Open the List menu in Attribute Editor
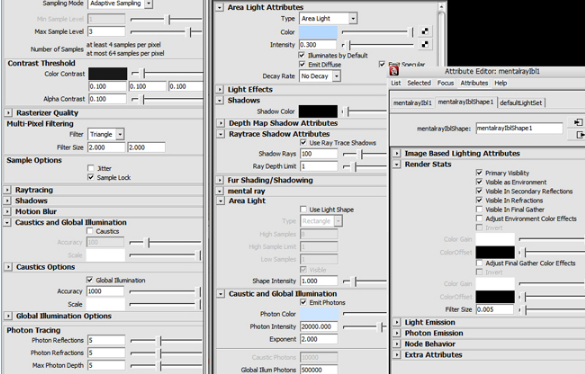Viewport: 585px width, 374px height. 396,83
